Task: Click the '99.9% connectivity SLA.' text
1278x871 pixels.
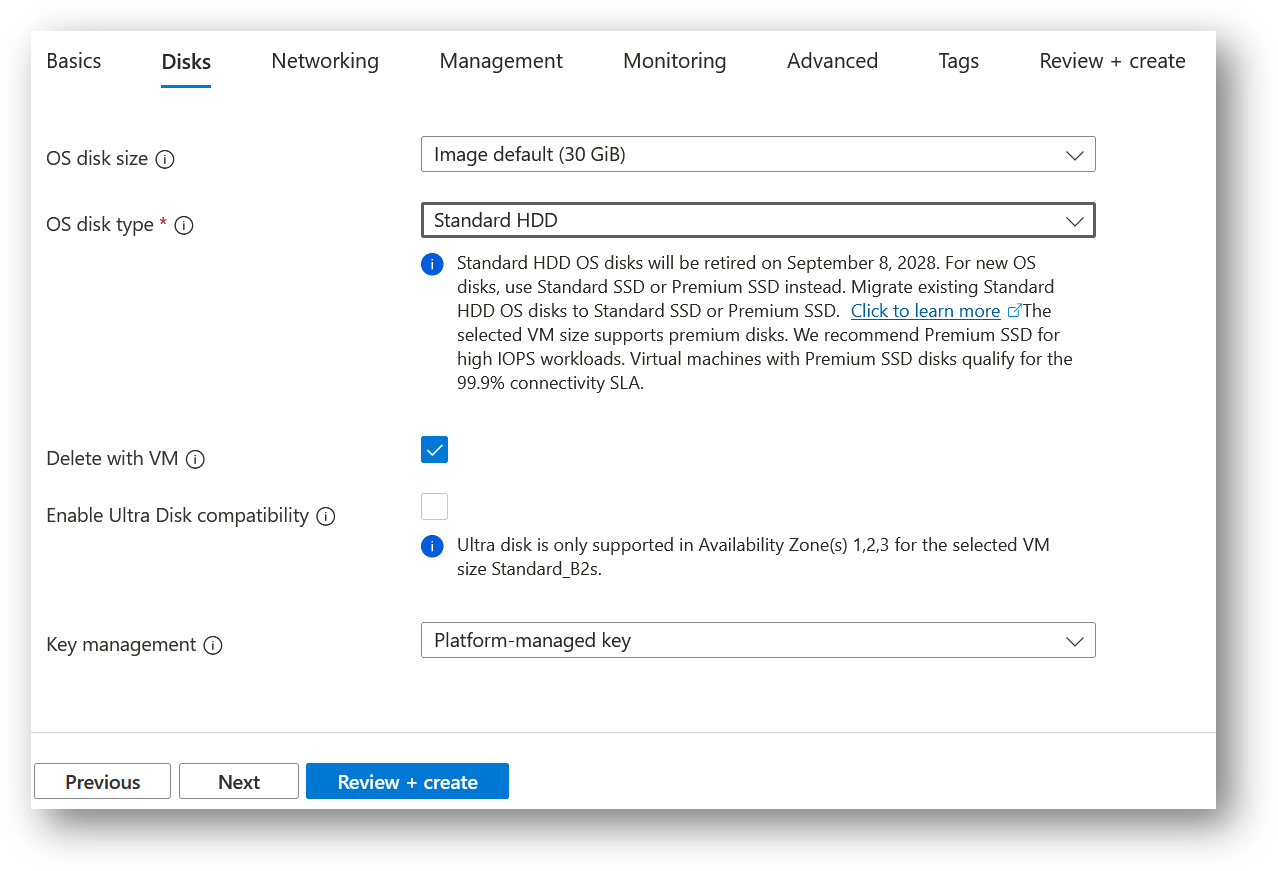Action: (x=550, y=383)
